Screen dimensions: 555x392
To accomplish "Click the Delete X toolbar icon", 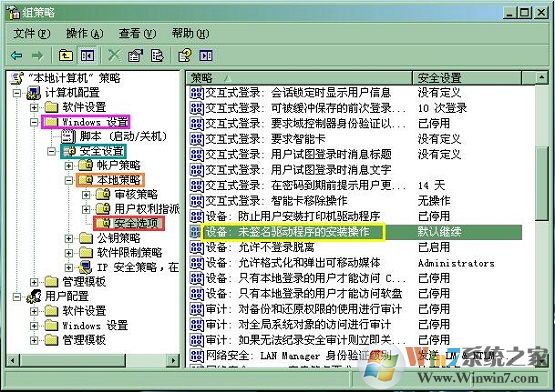I will 114,56.
